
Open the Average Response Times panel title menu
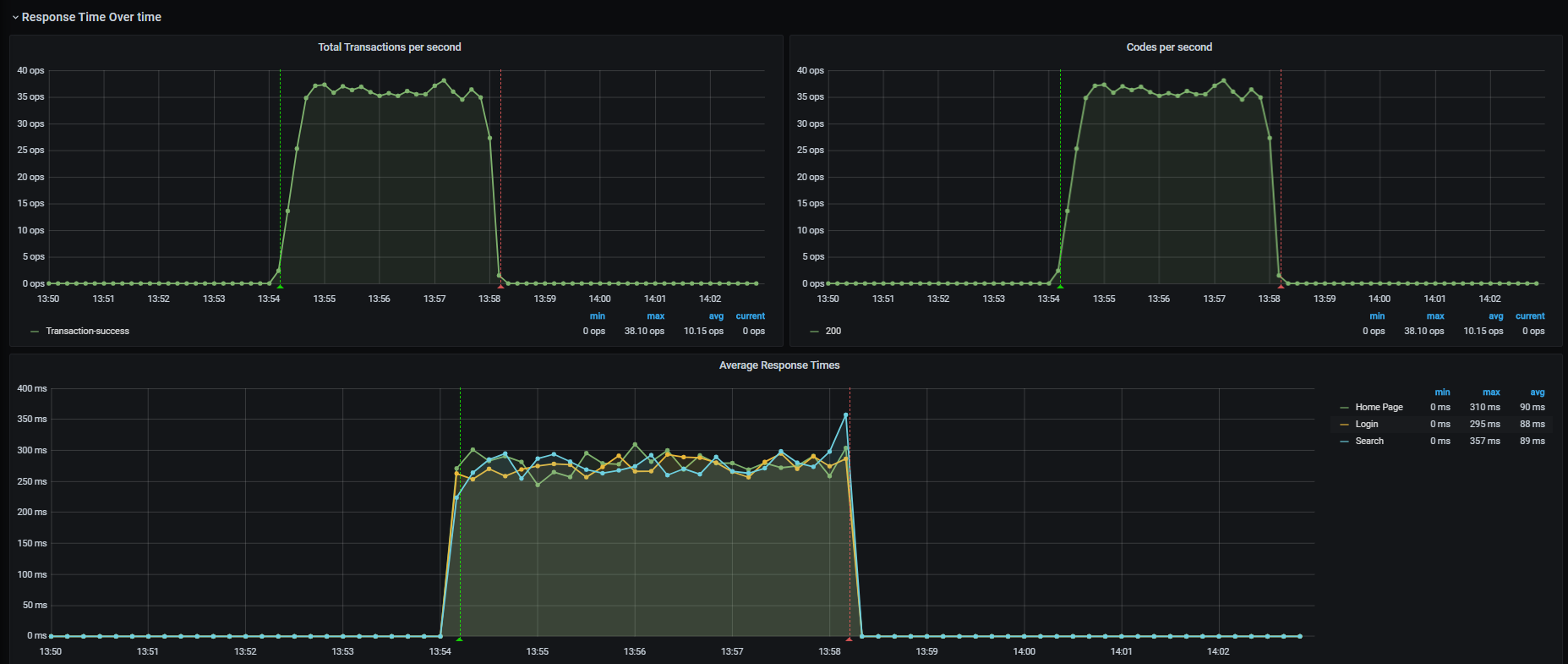(779, 365)
